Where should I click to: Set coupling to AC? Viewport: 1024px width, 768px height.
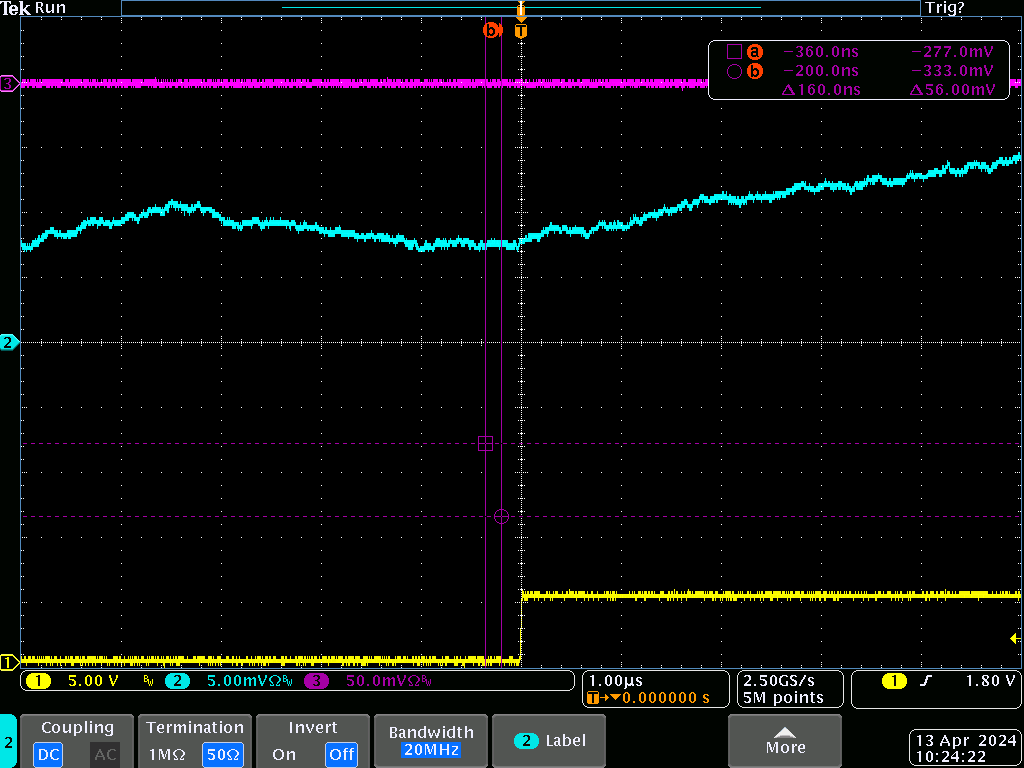(105, 754)
